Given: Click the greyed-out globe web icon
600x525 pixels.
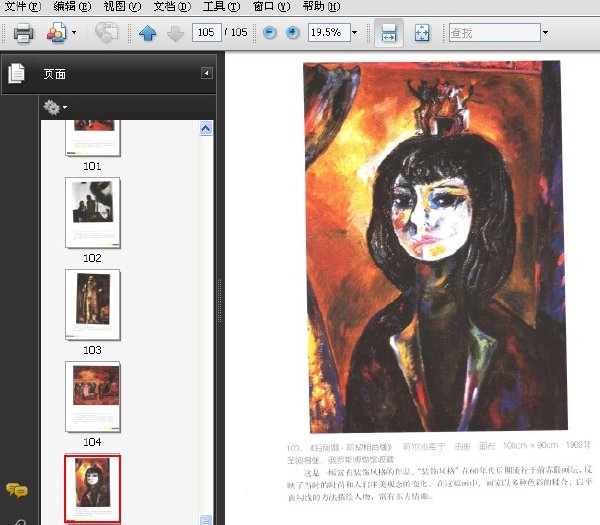Looking at the screenshot, I should pos(106,33).
